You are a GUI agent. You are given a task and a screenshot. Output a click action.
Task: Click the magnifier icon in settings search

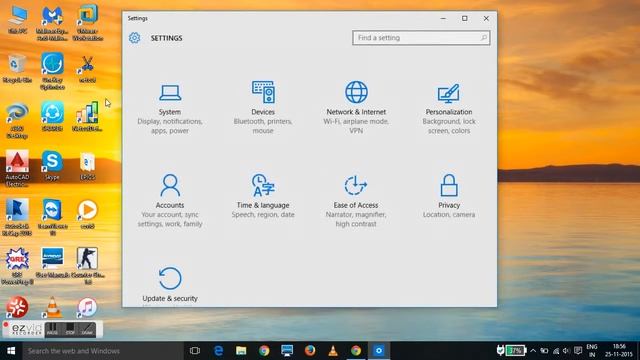coord(484,38)
